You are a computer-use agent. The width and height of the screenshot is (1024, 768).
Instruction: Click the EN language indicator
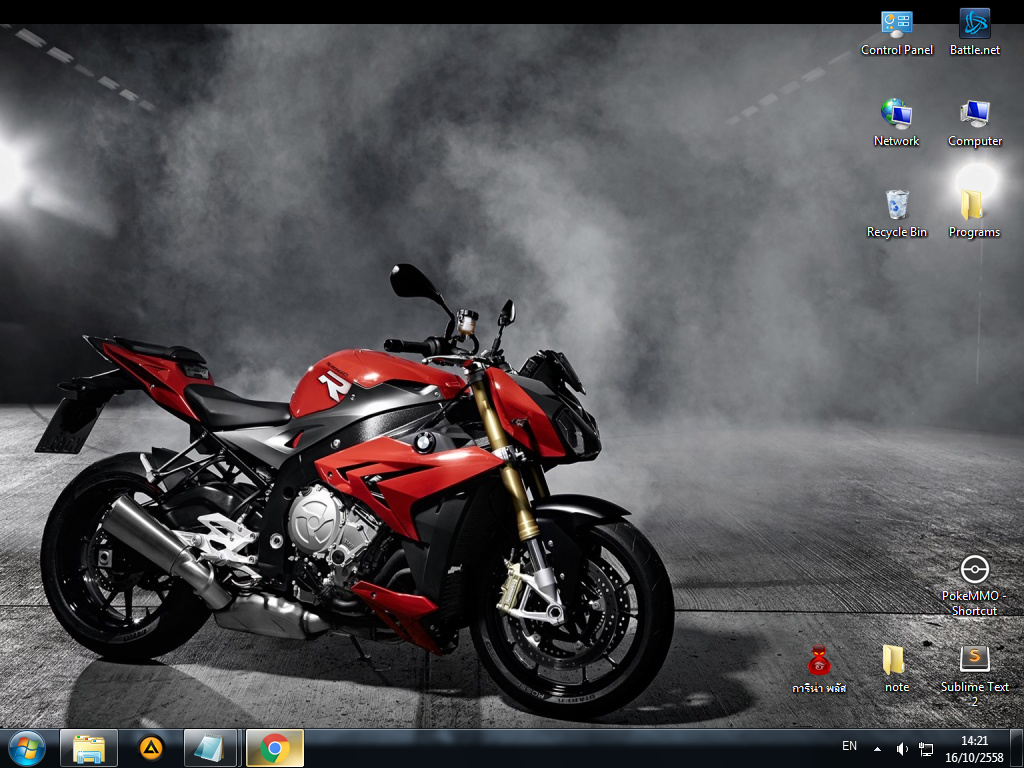coord(849,746)
